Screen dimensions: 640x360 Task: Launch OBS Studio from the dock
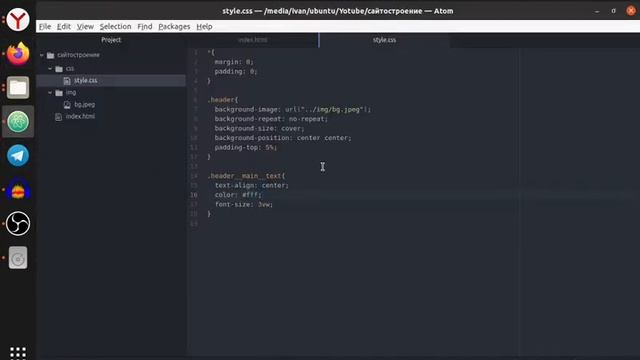point(18,224)
